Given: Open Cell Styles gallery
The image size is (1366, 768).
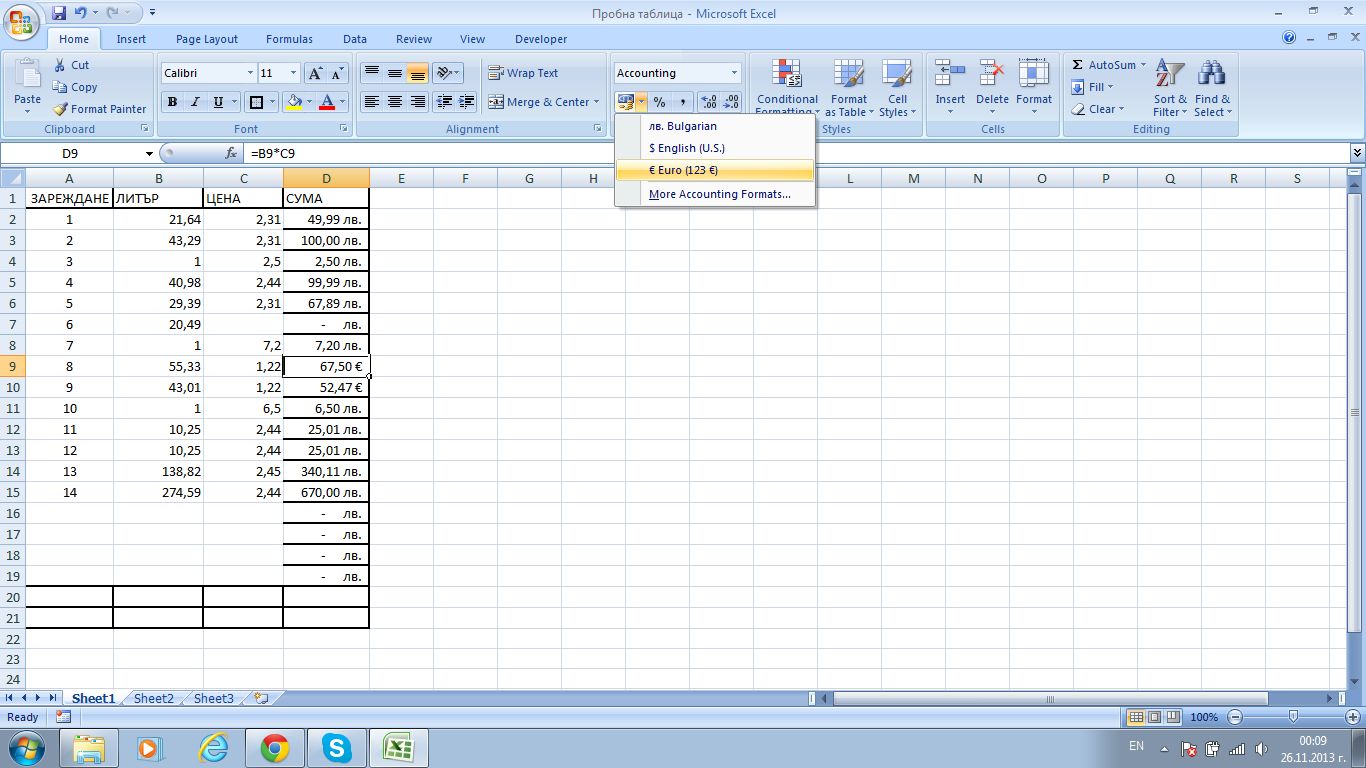Looking at the screenshot, I should coord(896,87).
